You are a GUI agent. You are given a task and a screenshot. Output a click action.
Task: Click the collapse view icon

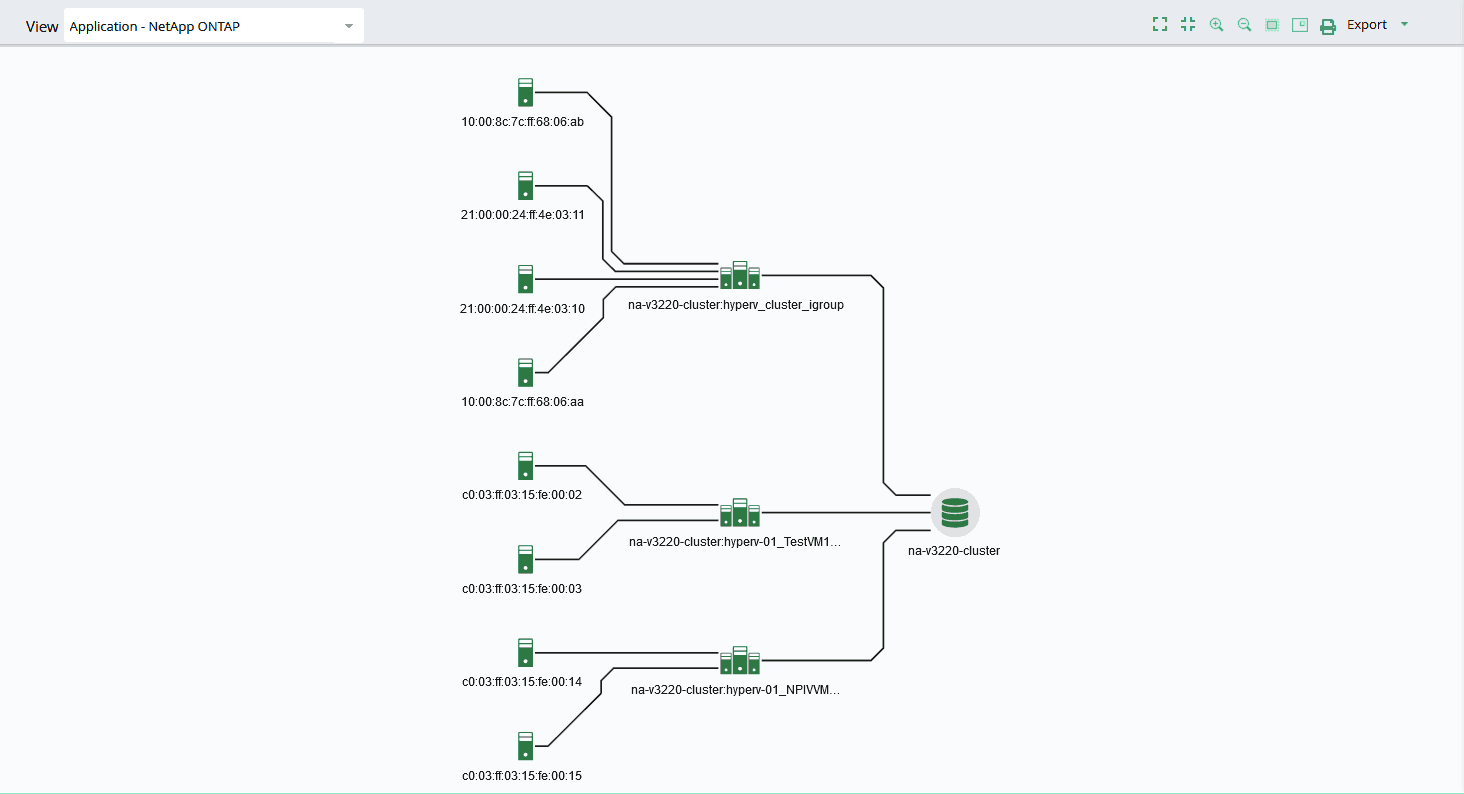pyautogui.click(x=1188, y=25)
